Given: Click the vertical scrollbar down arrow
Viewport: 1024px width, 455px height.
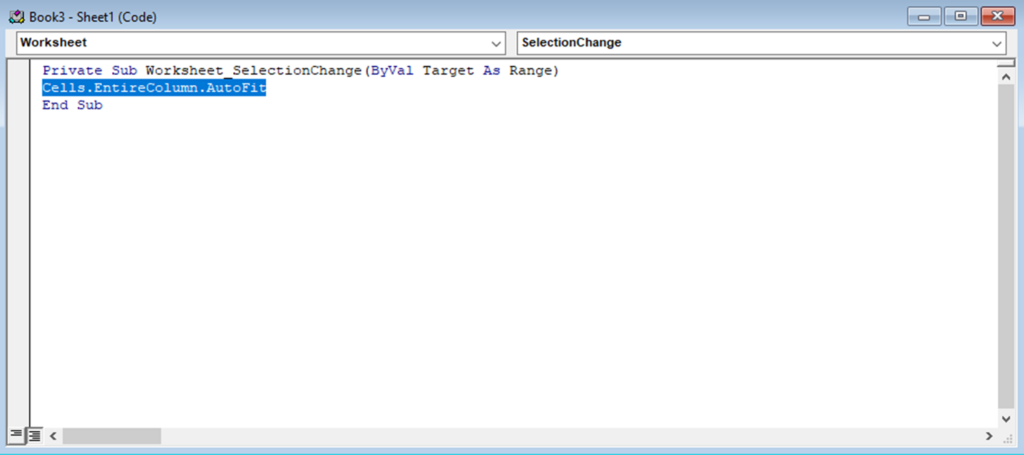Looking at the screenshot, I should click(x=1006, y=418).
